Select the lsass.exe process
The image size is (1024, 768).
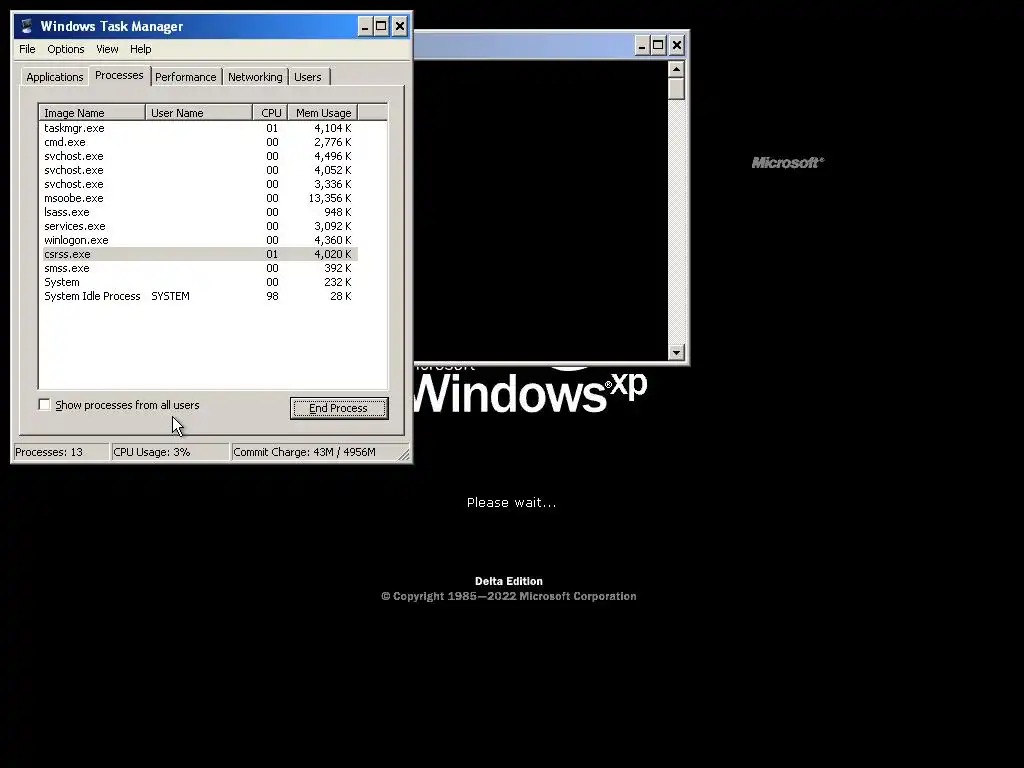pyautogui.click(x=200, y=212)
